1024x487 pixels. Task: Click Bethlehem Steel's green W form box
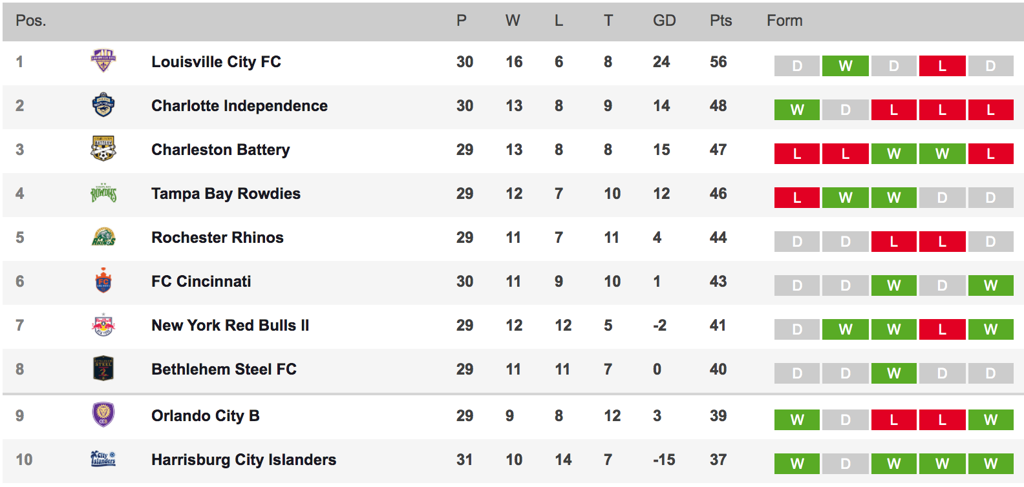pyautogui.click(x=893, y=373)
